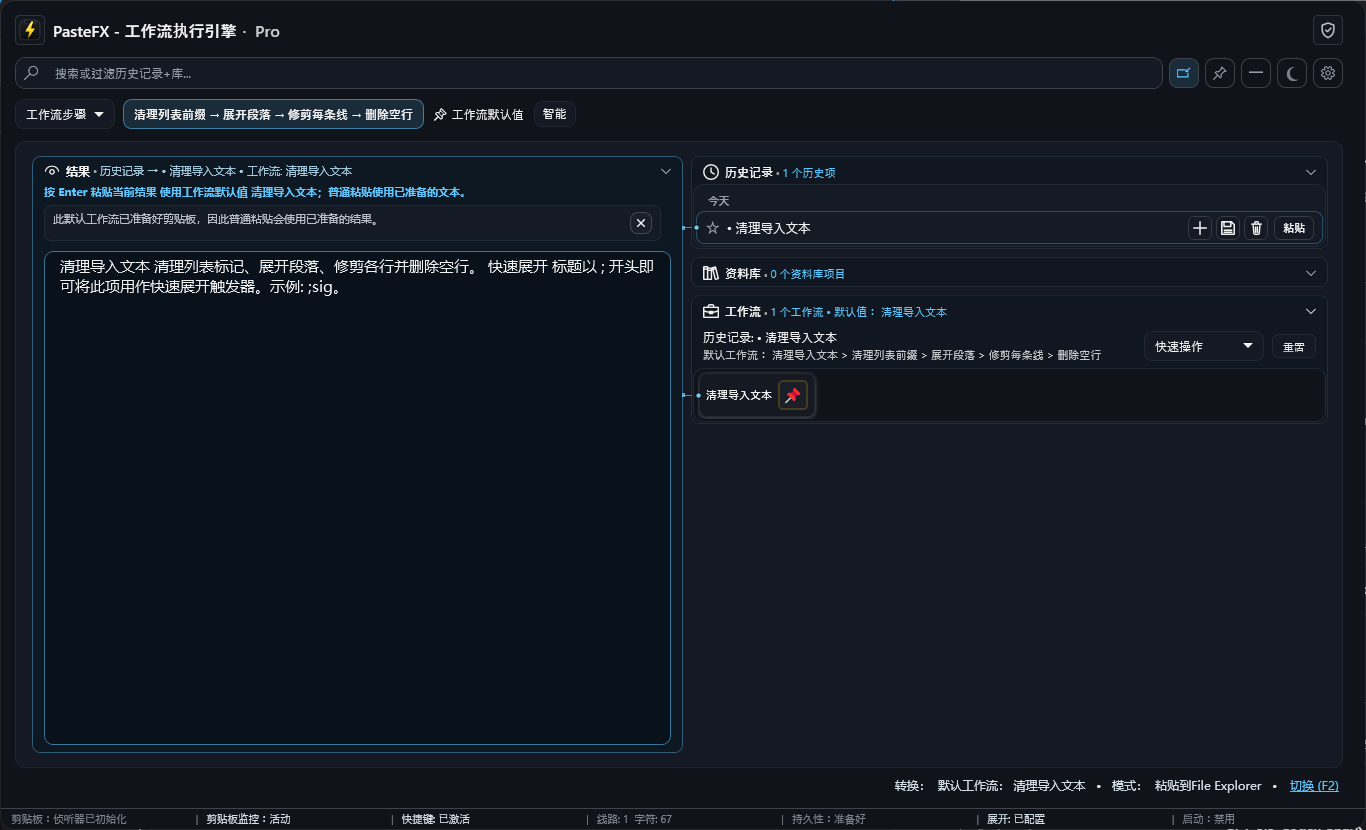Click the red pushpin on 清理导入文本 workflow

coord(793,395)
